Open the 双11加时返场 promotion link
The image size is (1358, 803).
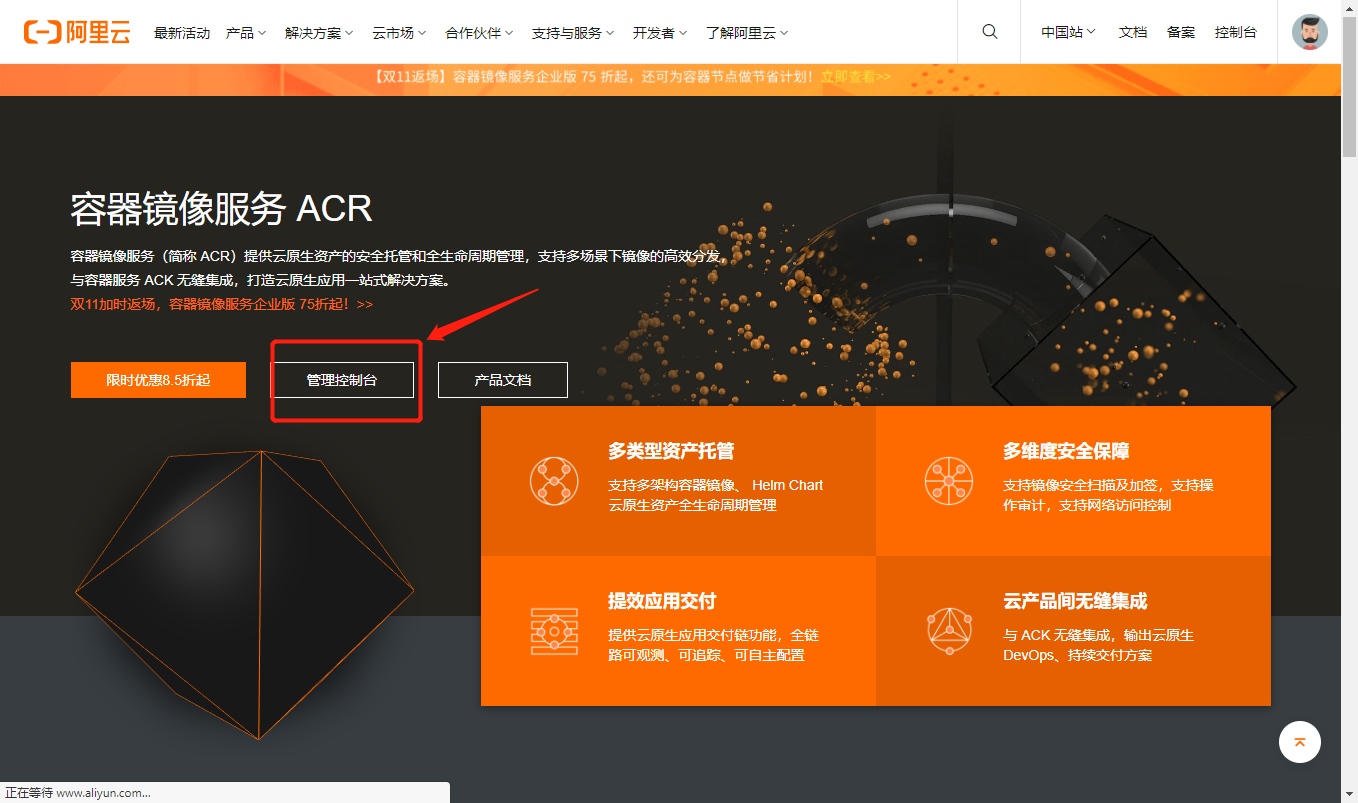[x=222, y=304]
